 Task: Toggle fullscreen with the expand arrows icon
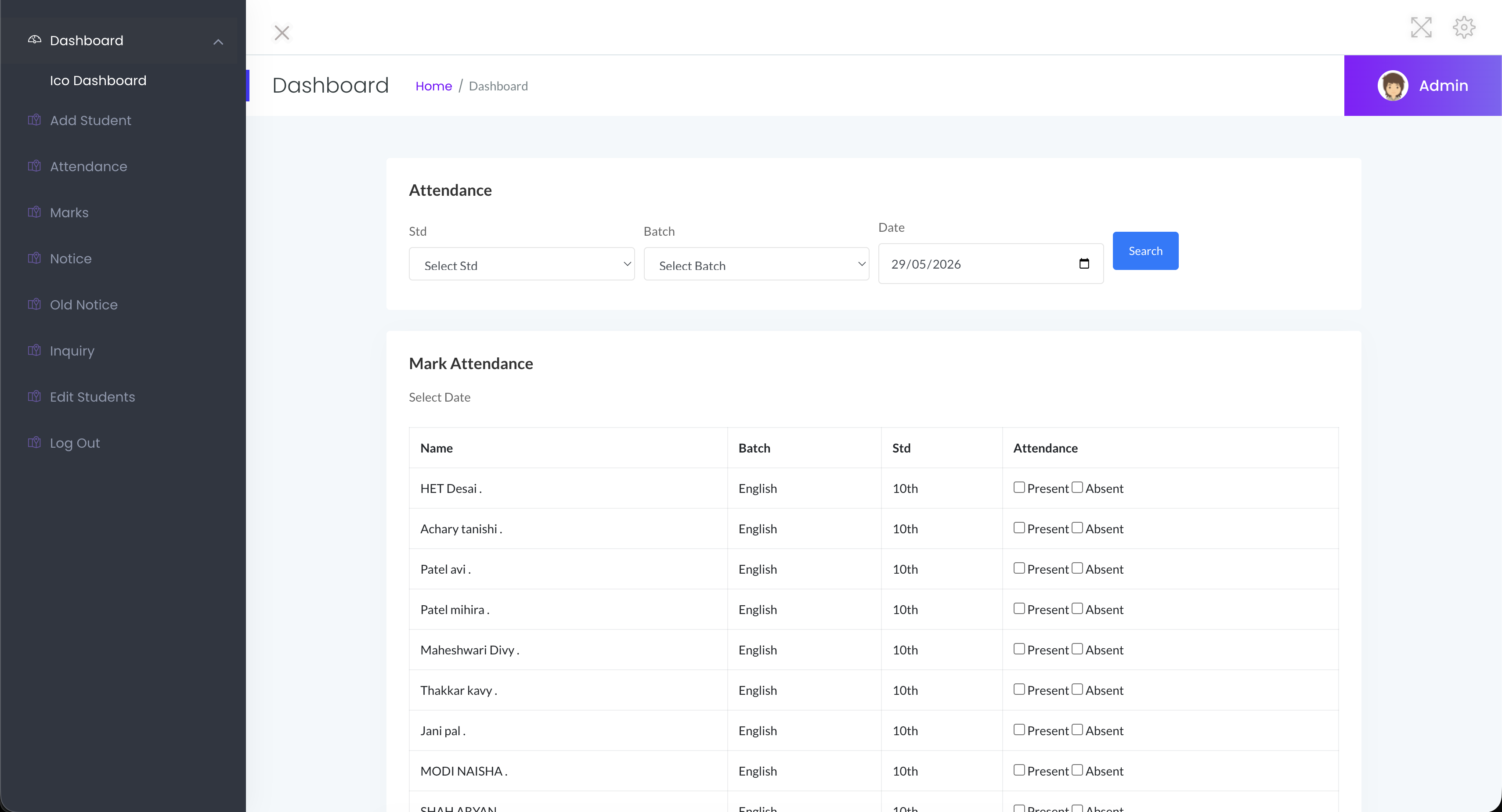tap(1421, 27)
